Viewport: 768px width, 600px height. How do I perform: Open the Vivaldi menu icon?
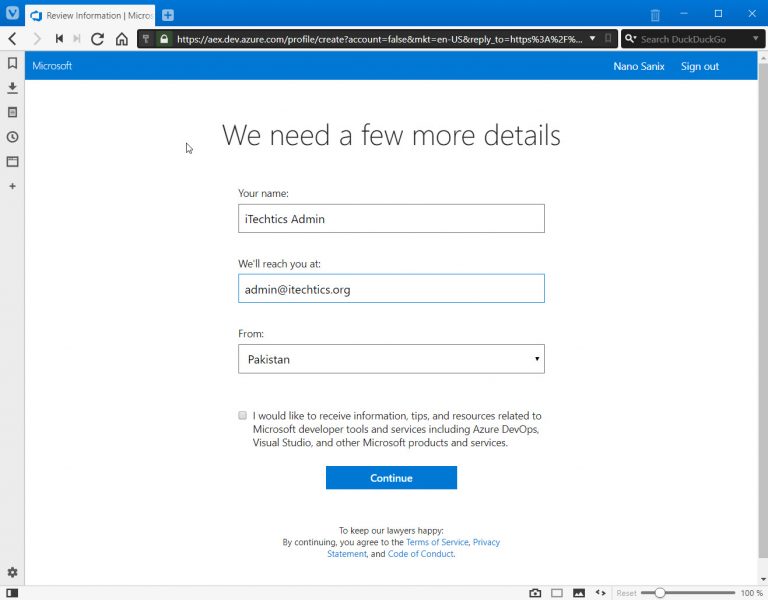pos(12,13)
